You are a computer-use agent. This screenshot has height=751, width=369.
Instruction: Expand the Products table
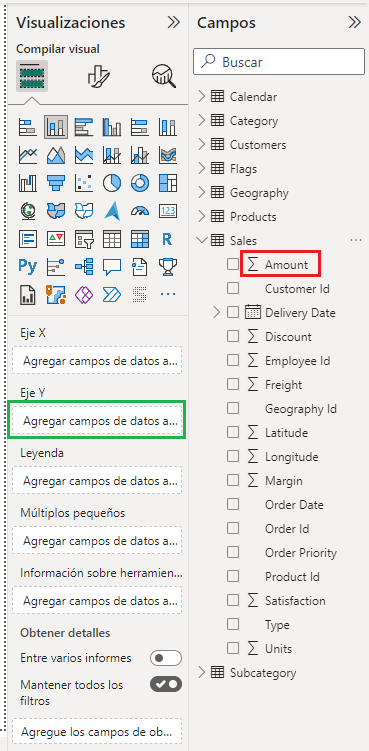pos(202,216)
